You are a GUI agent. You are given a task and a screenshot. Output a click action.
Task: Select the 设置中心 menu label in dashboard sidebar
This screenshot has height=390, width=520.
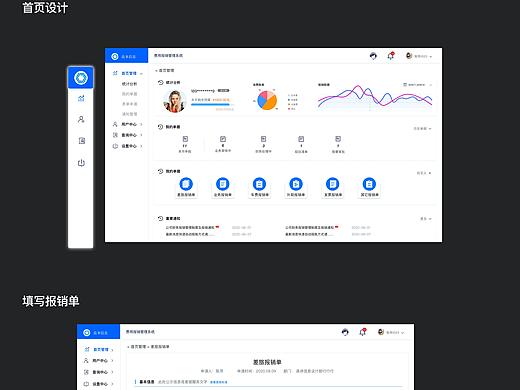coord(129,146)
